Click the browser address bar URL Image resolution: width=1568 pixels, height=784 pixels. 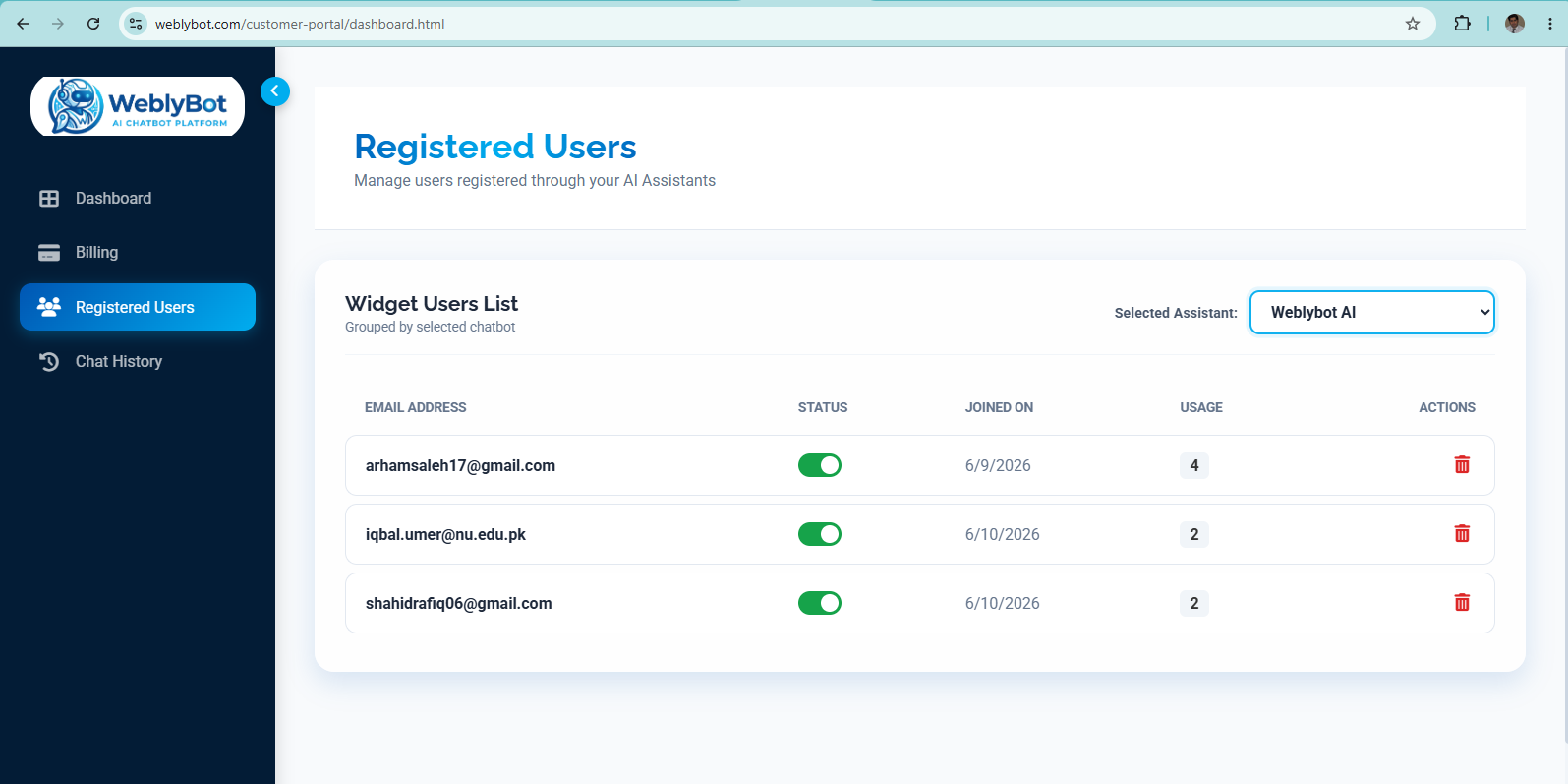[300, 24]
